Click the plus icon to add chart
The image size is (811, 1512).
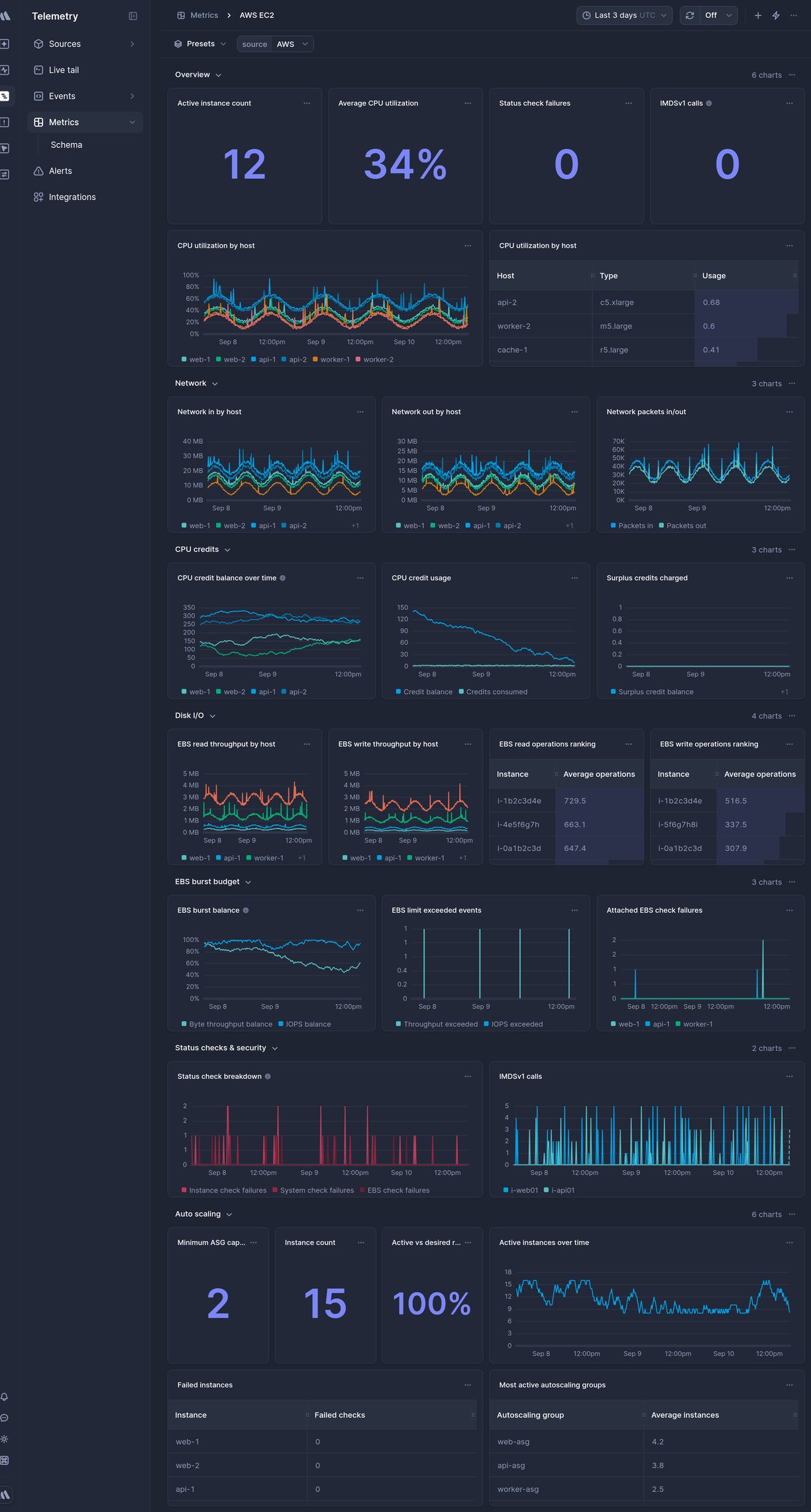click(758, 15)
